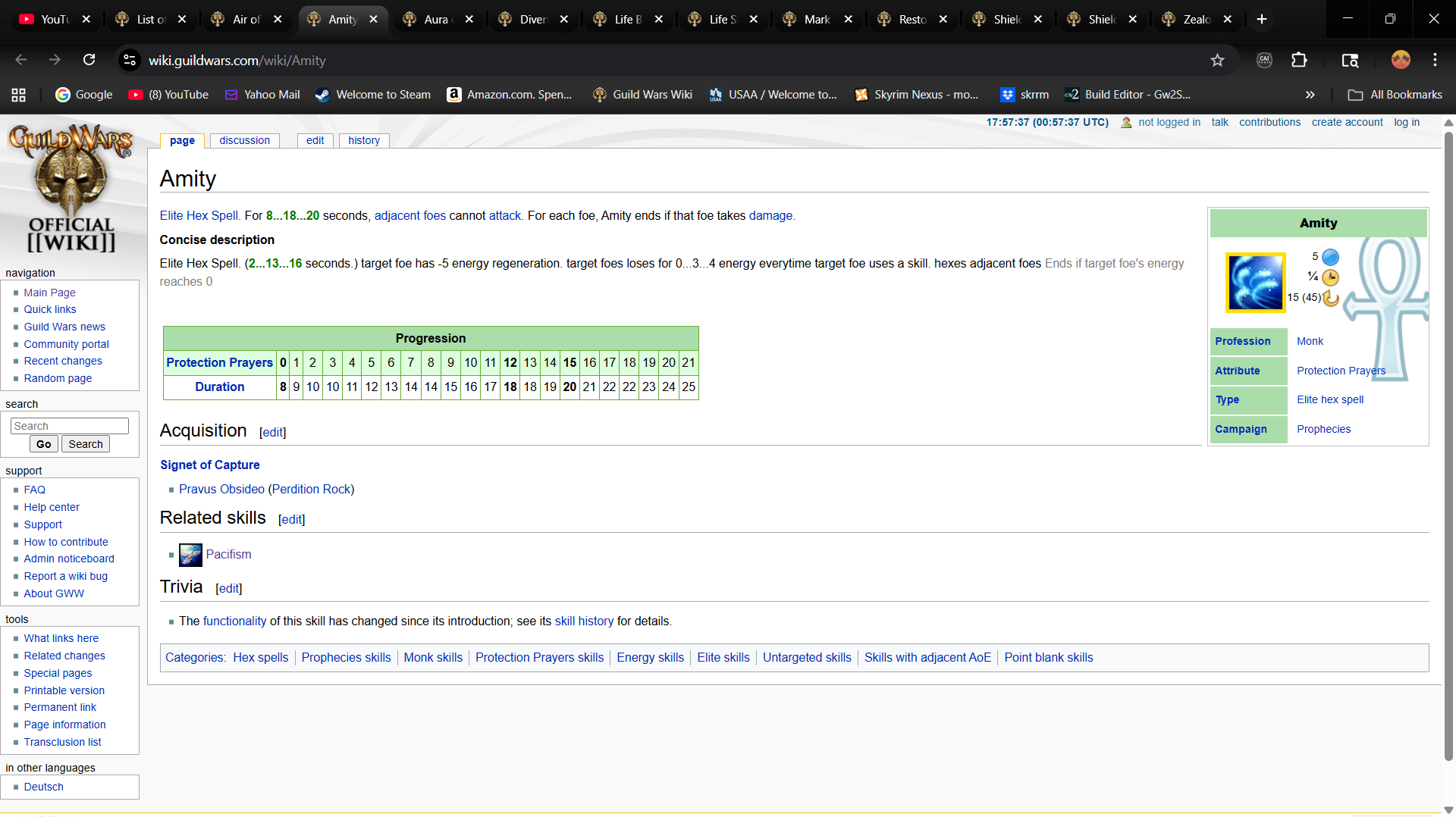Click the activation time clock icon

click(1330, 277)
